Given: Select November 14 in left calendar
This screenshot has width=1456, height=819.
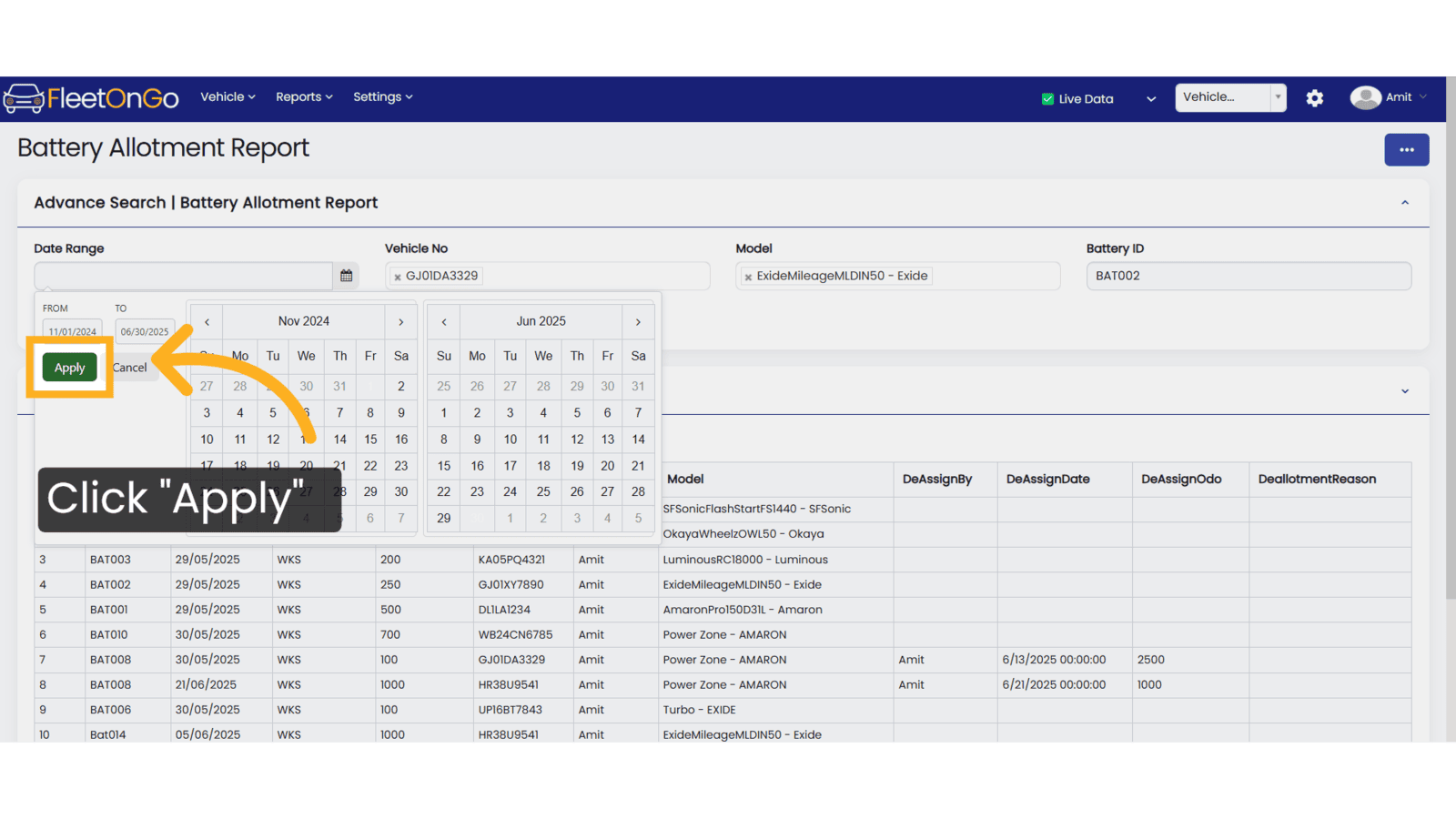Looking at the screenshot, I should point(339,440).
